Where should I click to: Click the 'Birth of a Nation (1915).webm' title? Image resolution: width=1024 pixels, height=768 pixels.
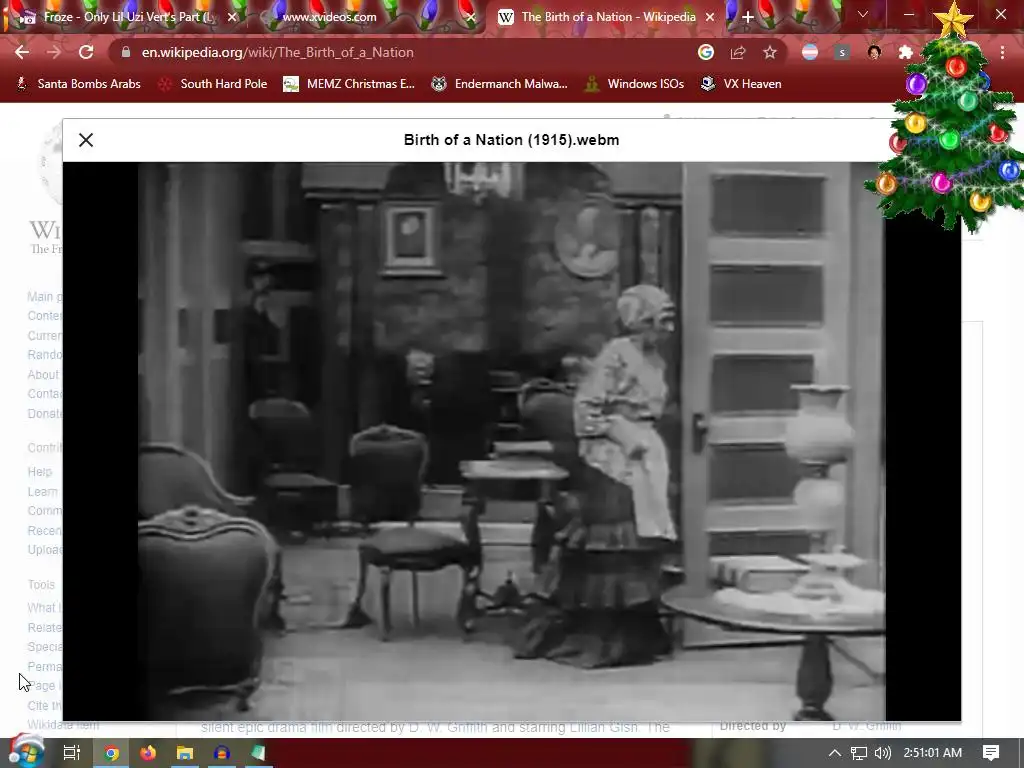click(511, 140)
